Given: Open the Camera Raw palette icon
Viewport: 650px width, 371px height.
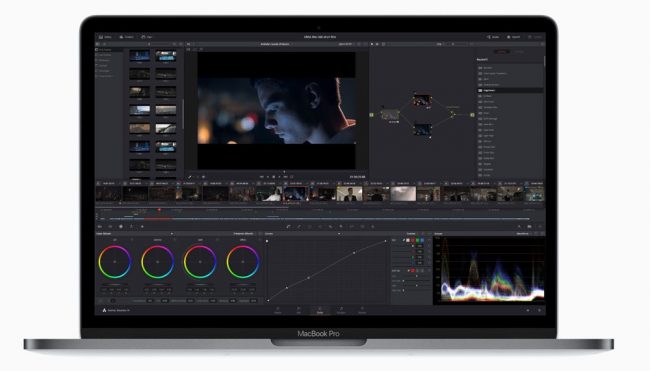Looking at the screenshot, I should tap(99, 227).
